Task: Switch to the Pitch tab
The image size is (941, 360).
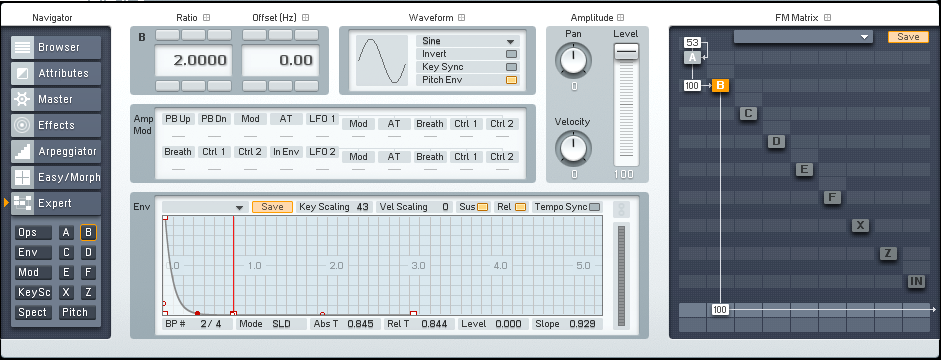Action: click(x=77, y=312)
